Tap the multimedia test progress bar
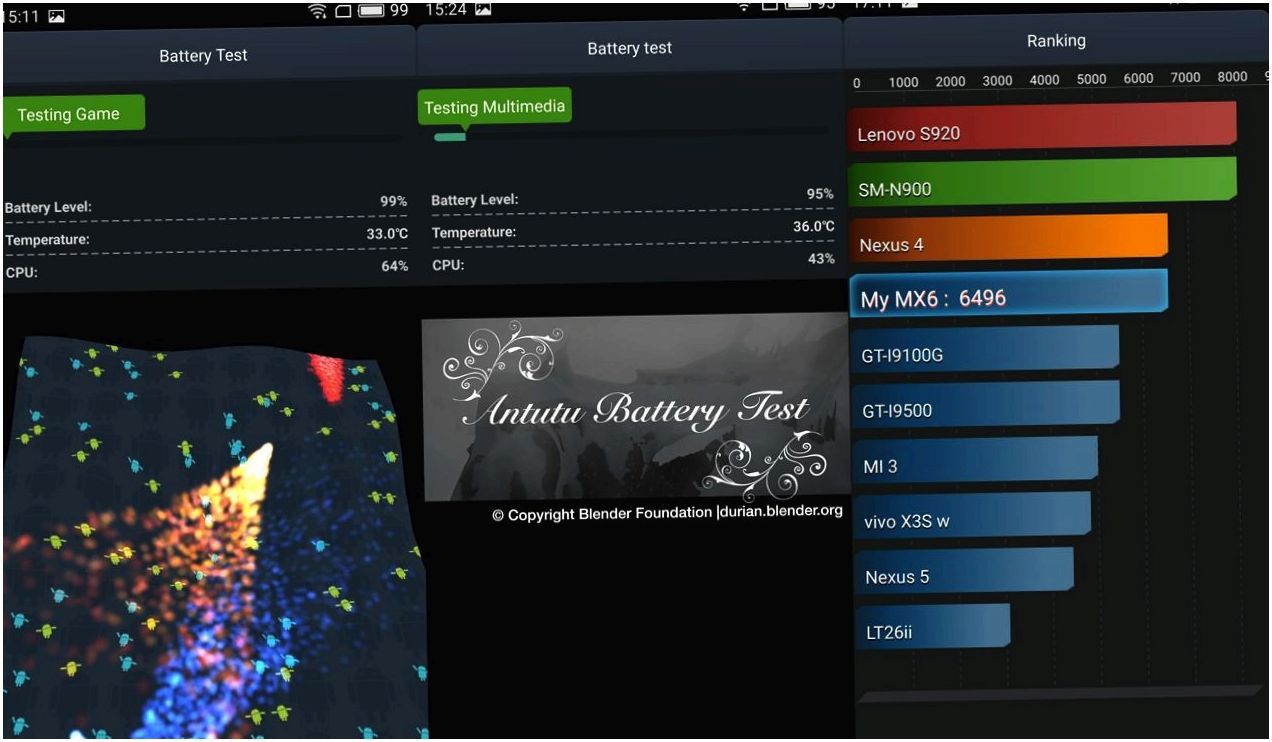 [630, 135]
